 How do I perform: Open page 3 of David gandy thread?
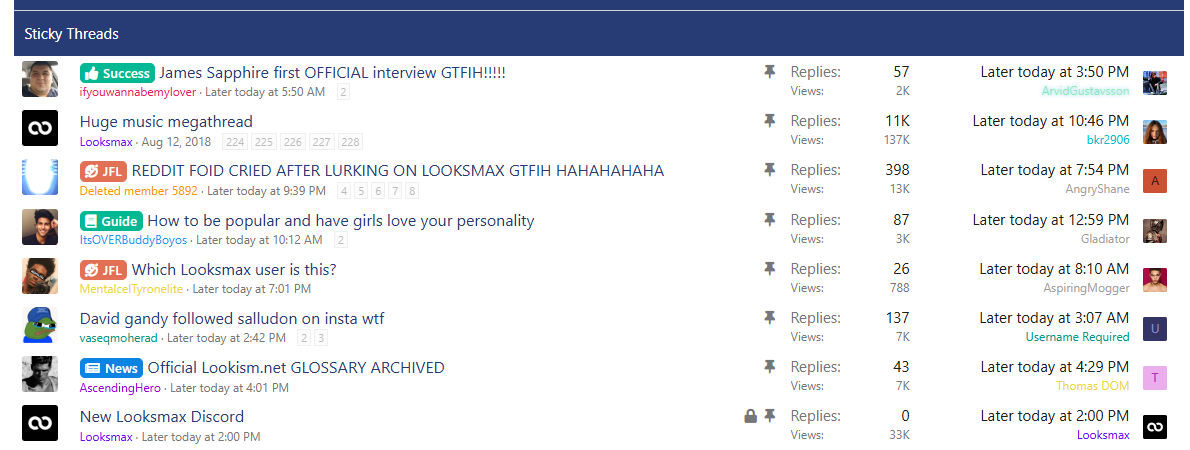tap(321, 338)
